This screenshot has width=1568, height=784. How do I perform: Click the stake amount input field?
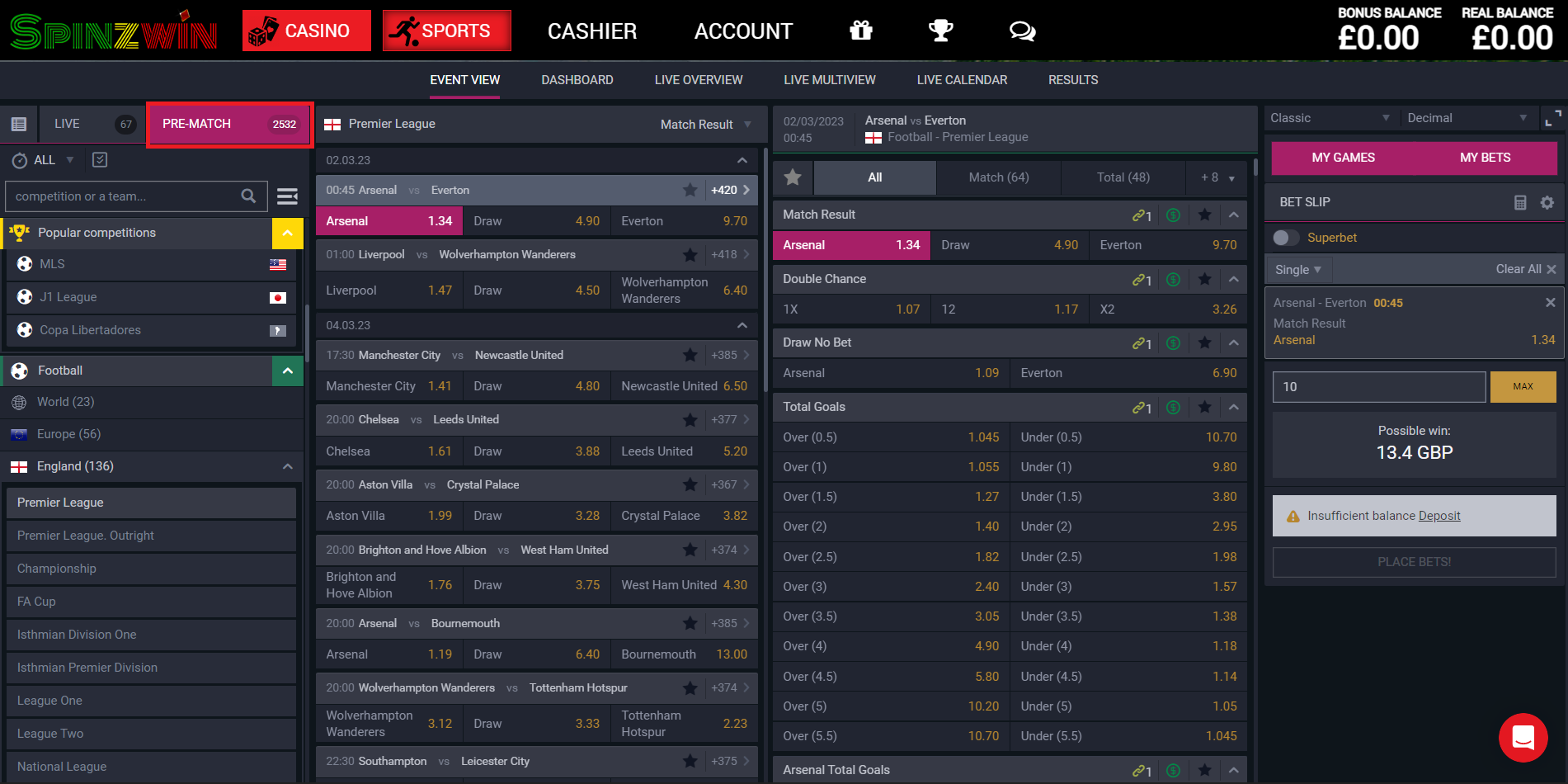point(1379,386)
